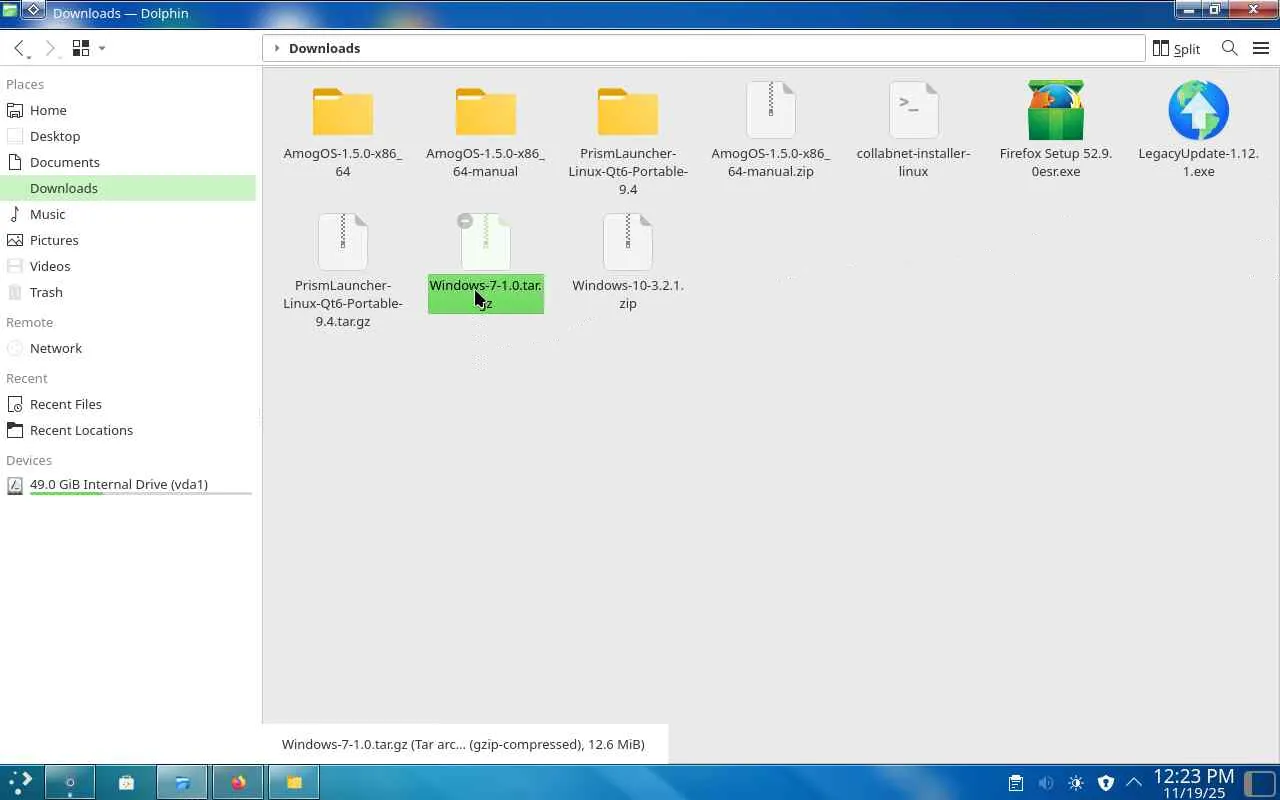Screen dimensions: 1280x800
Task: Open the Search tool
Action: pyautogui.click(x=1230, y=48)
